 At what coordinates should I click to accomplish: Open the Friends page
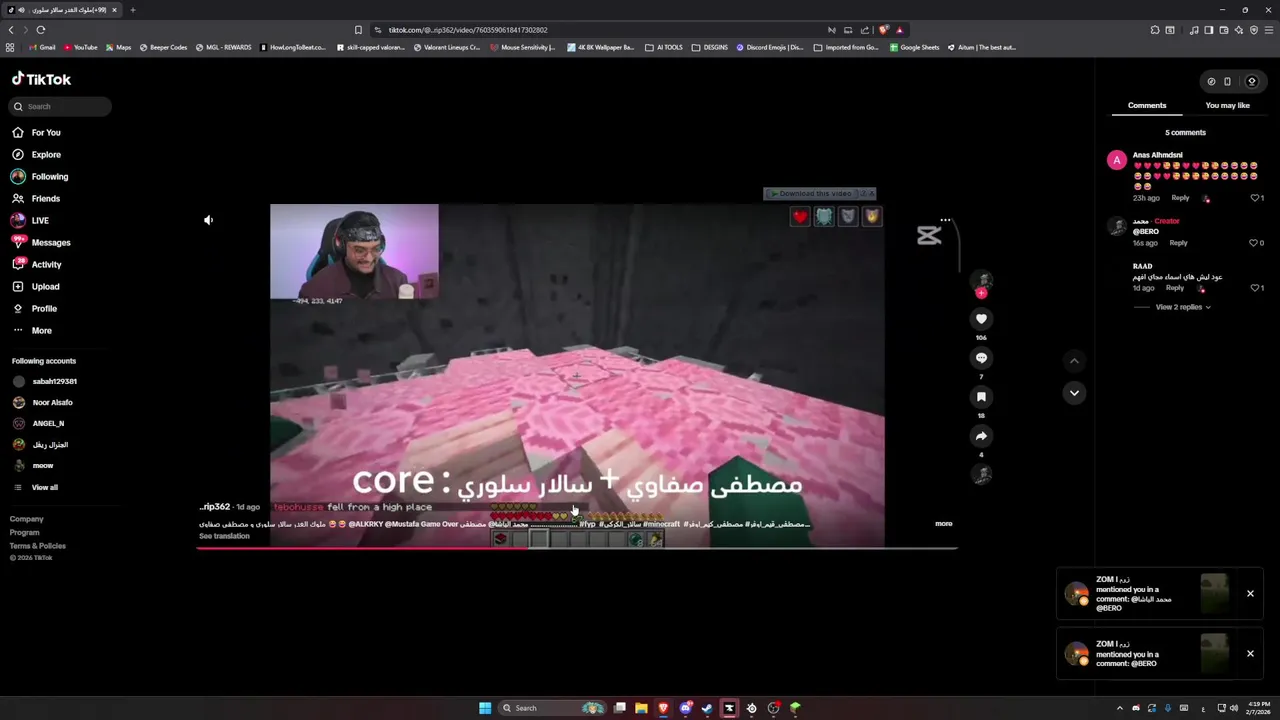pyautogui.click(x=36, y=198)
